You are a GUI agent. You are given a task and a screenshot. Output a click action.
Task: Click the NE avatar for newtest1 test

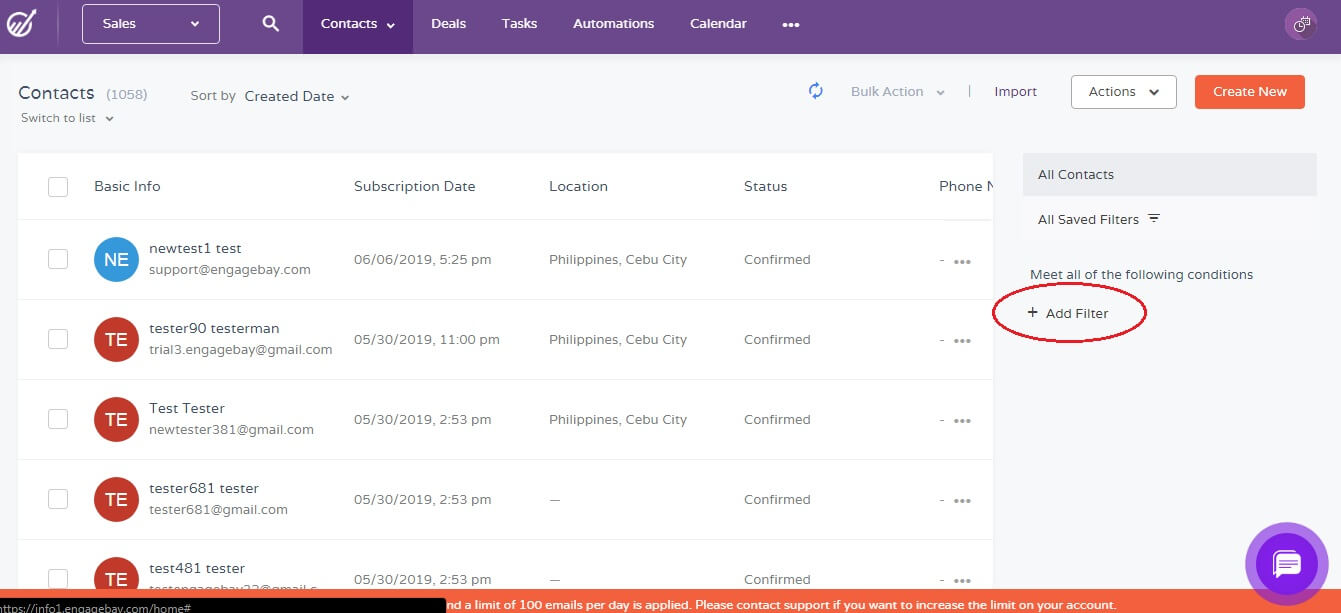(116, 259)
